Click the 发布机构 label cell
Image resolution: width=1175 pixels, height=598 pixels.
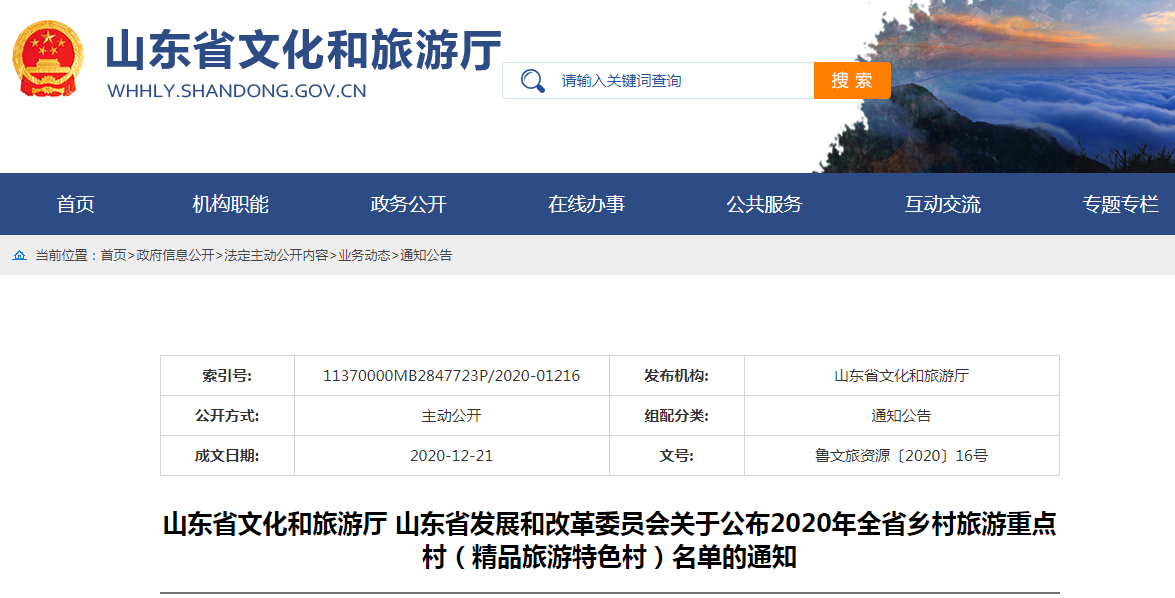pos(677,375)
